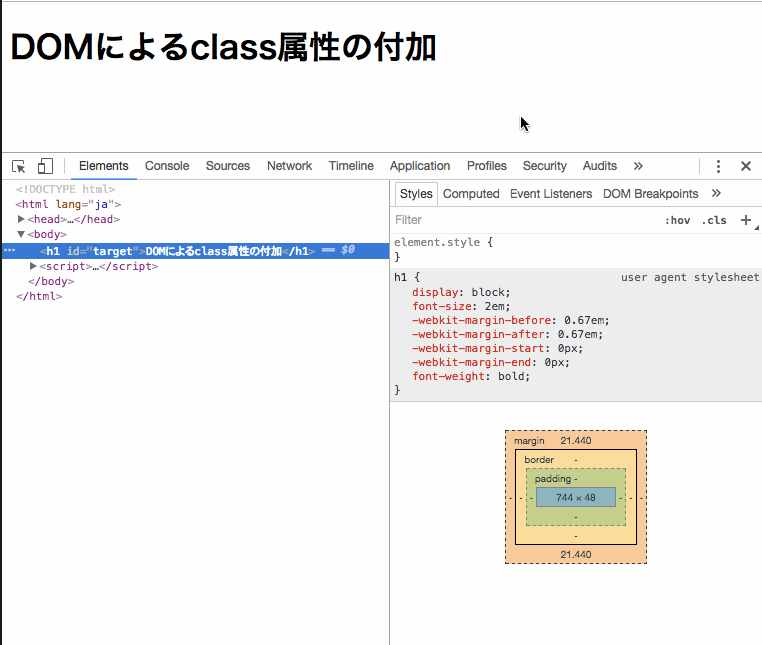Screen dimensions: 762x645
Task: Toggle the :hov element state panel
Action: click(677, 220)
